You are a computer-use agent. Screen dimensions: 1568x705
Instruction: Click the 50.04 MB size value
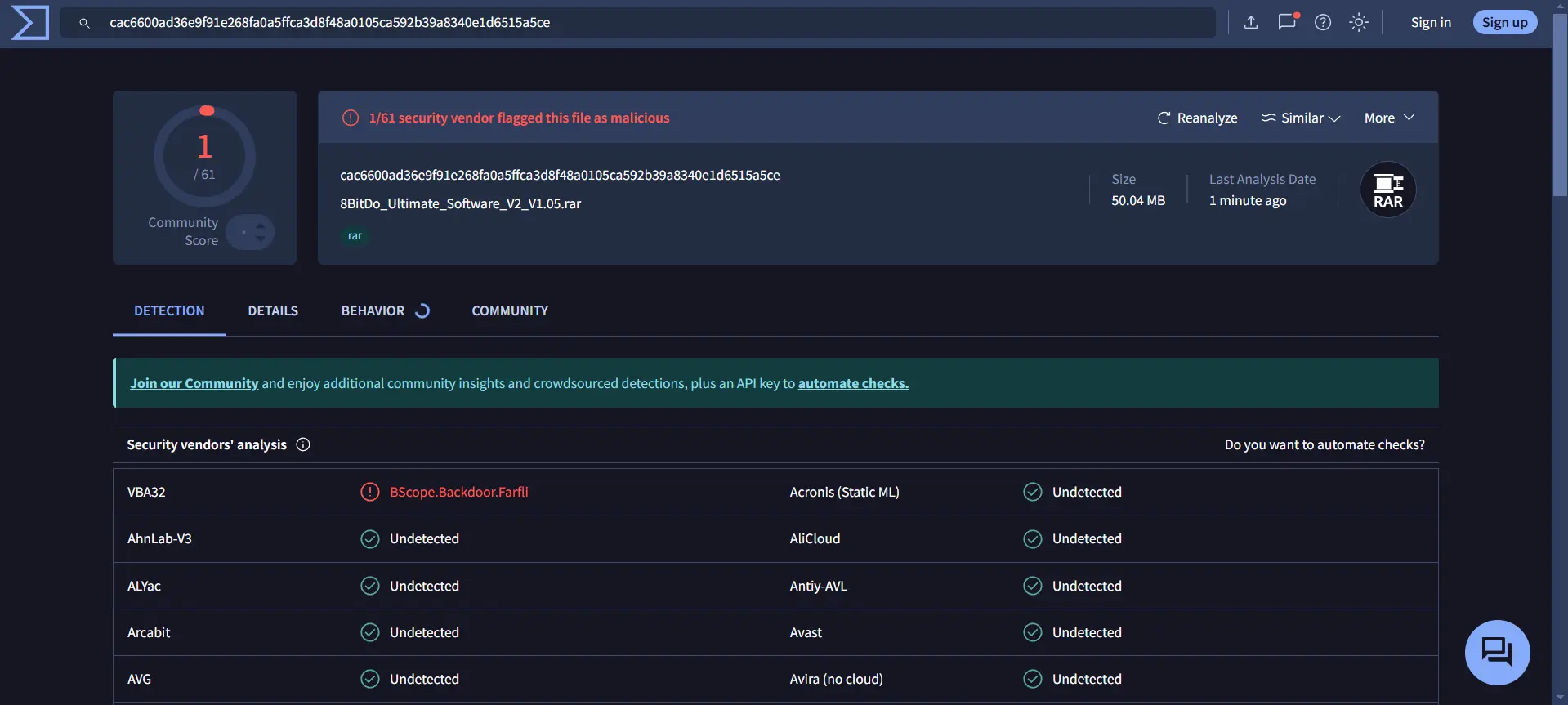click(1138, 200)
